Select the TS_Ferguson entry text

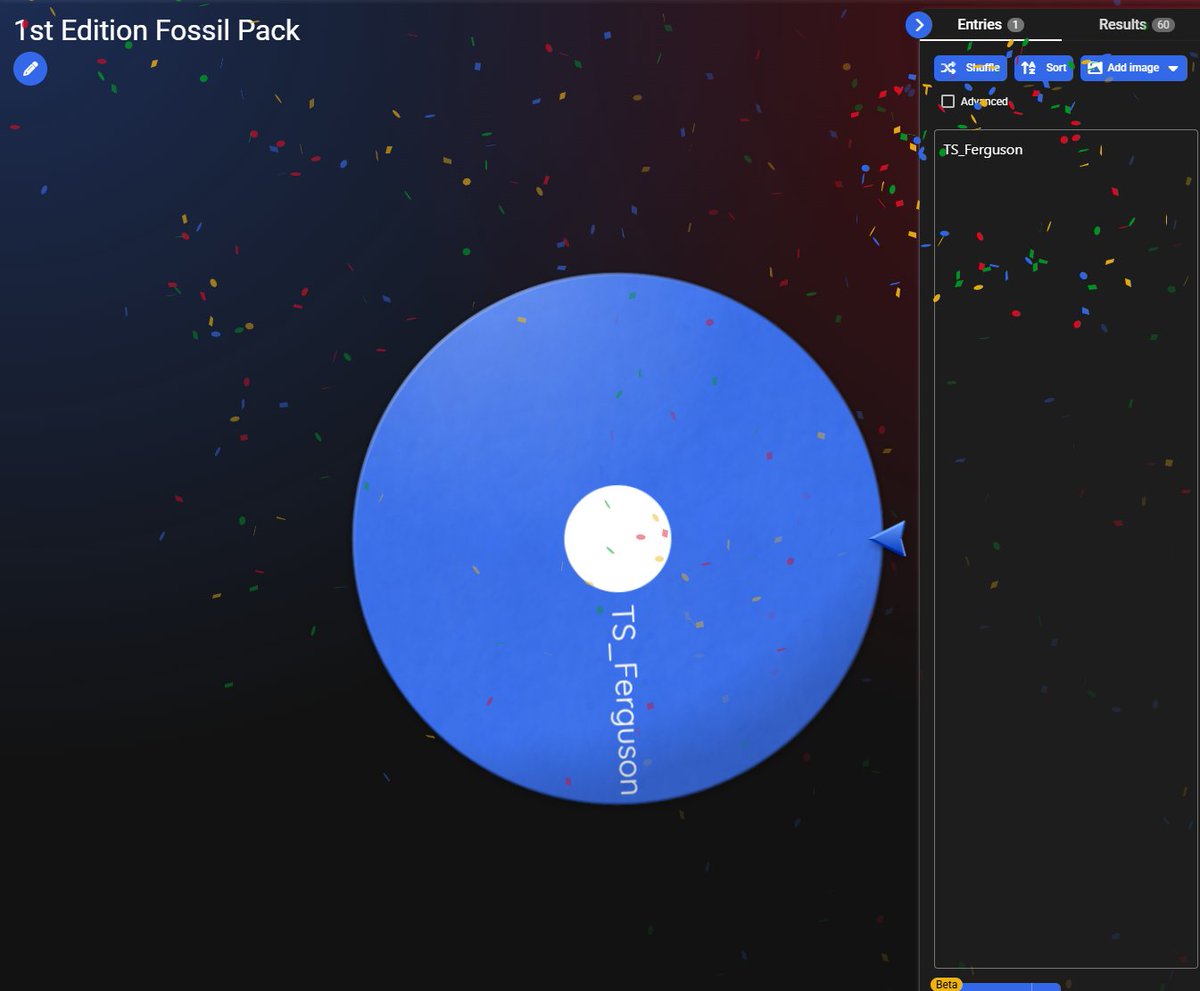tap(983, 150)
